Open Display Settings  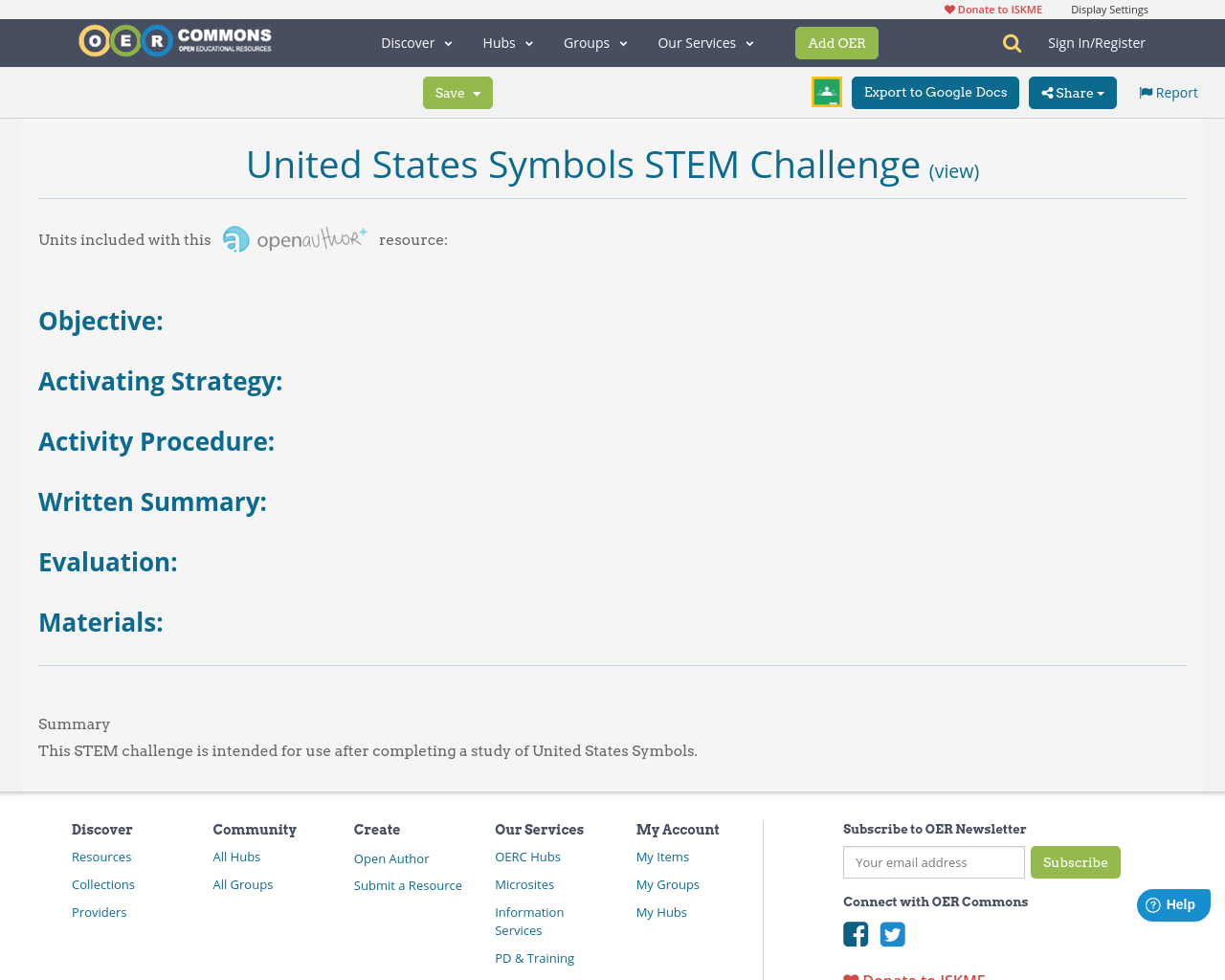(x=1109, y=8)
